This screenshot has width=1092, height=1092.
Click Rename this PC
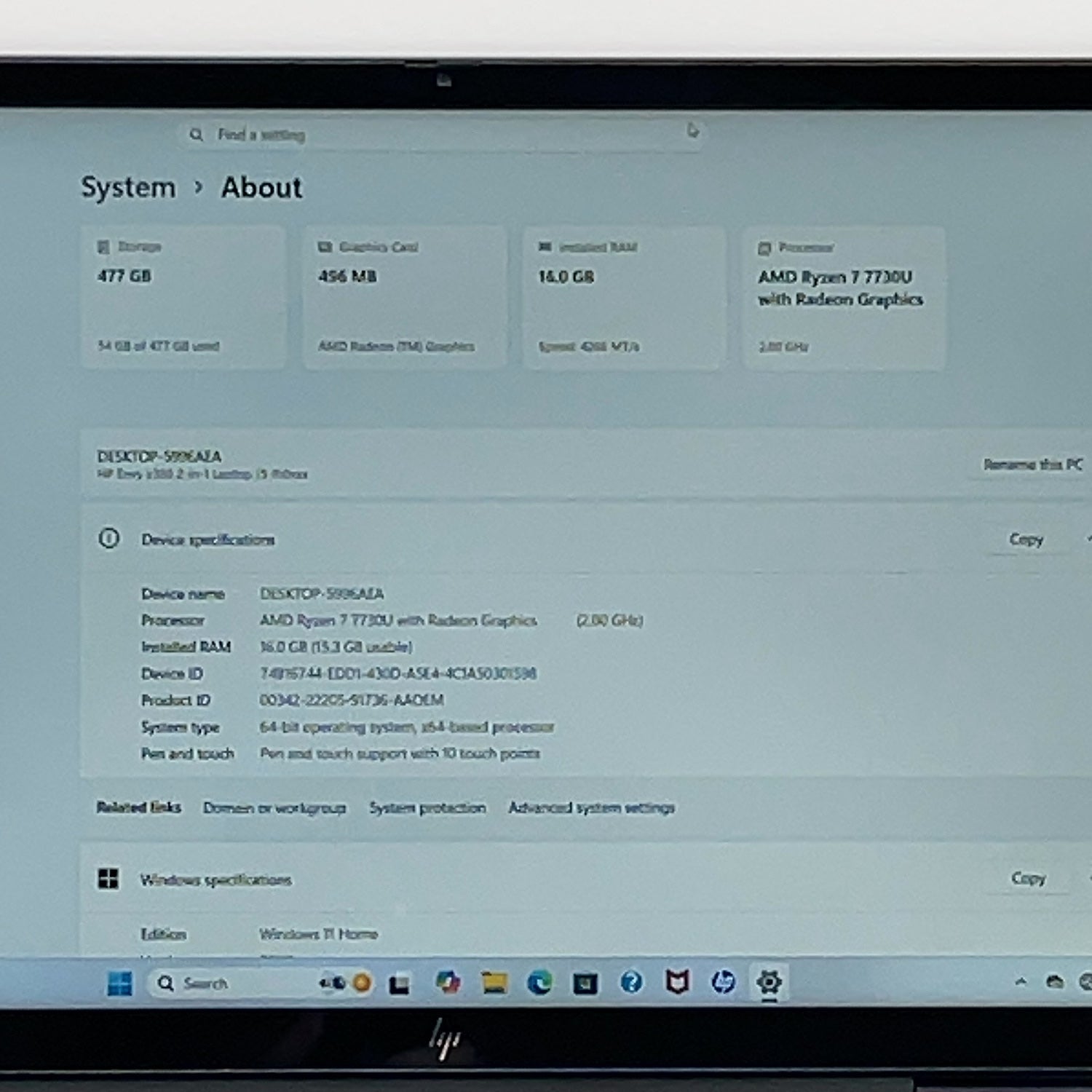[1032, 464]
